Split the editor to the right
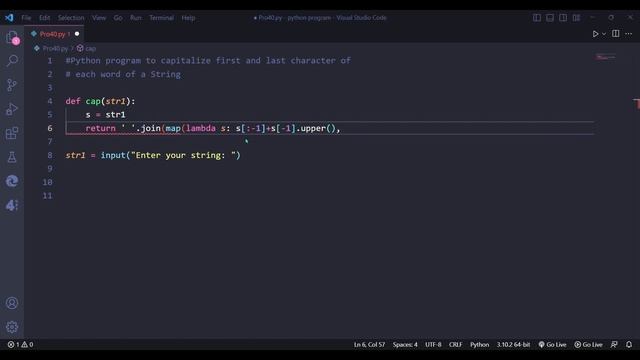The width and height of the screenshot is (640, 360). click(616, 33)
